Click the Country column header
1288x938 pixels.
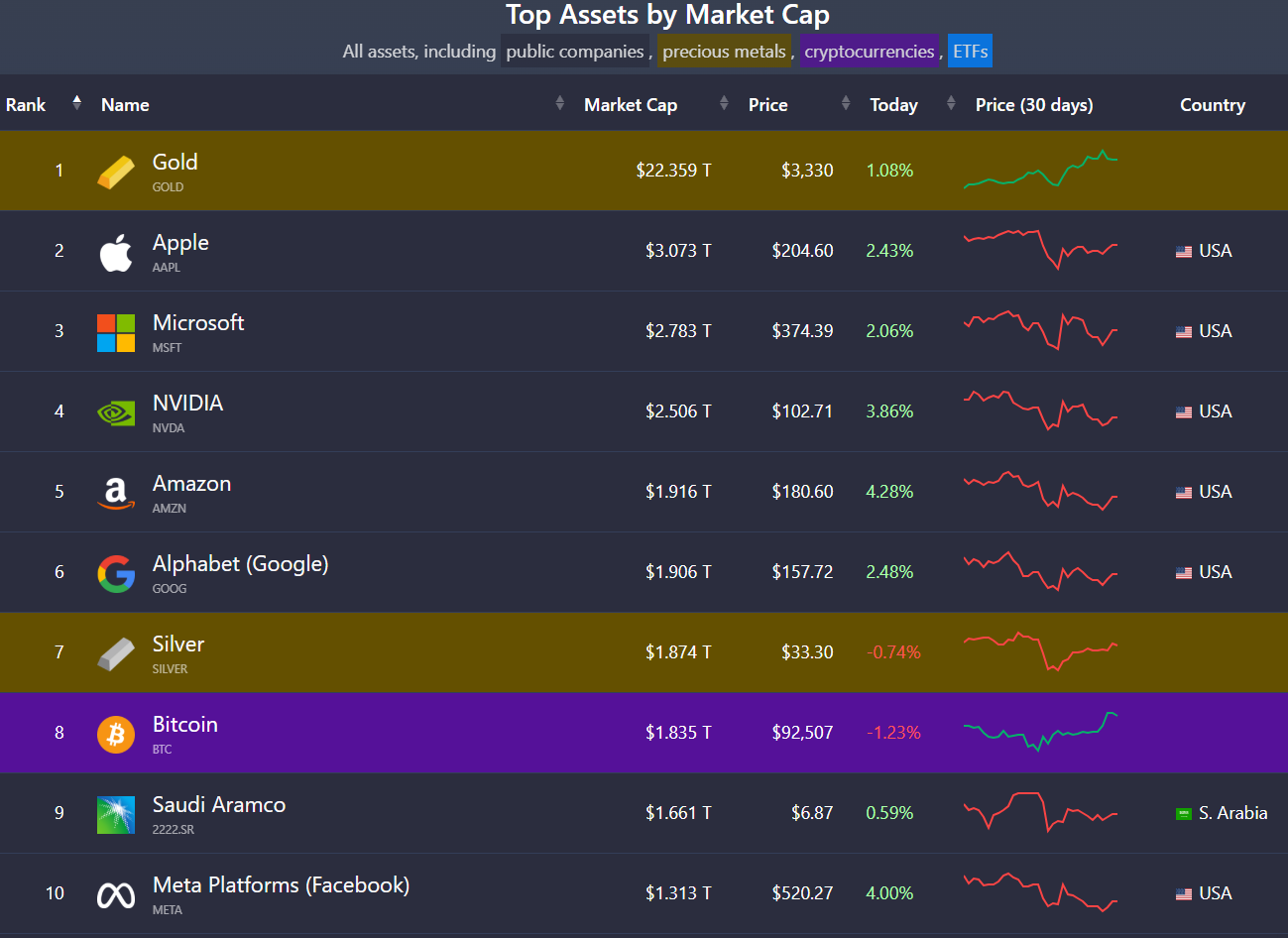pos(1213,105)
